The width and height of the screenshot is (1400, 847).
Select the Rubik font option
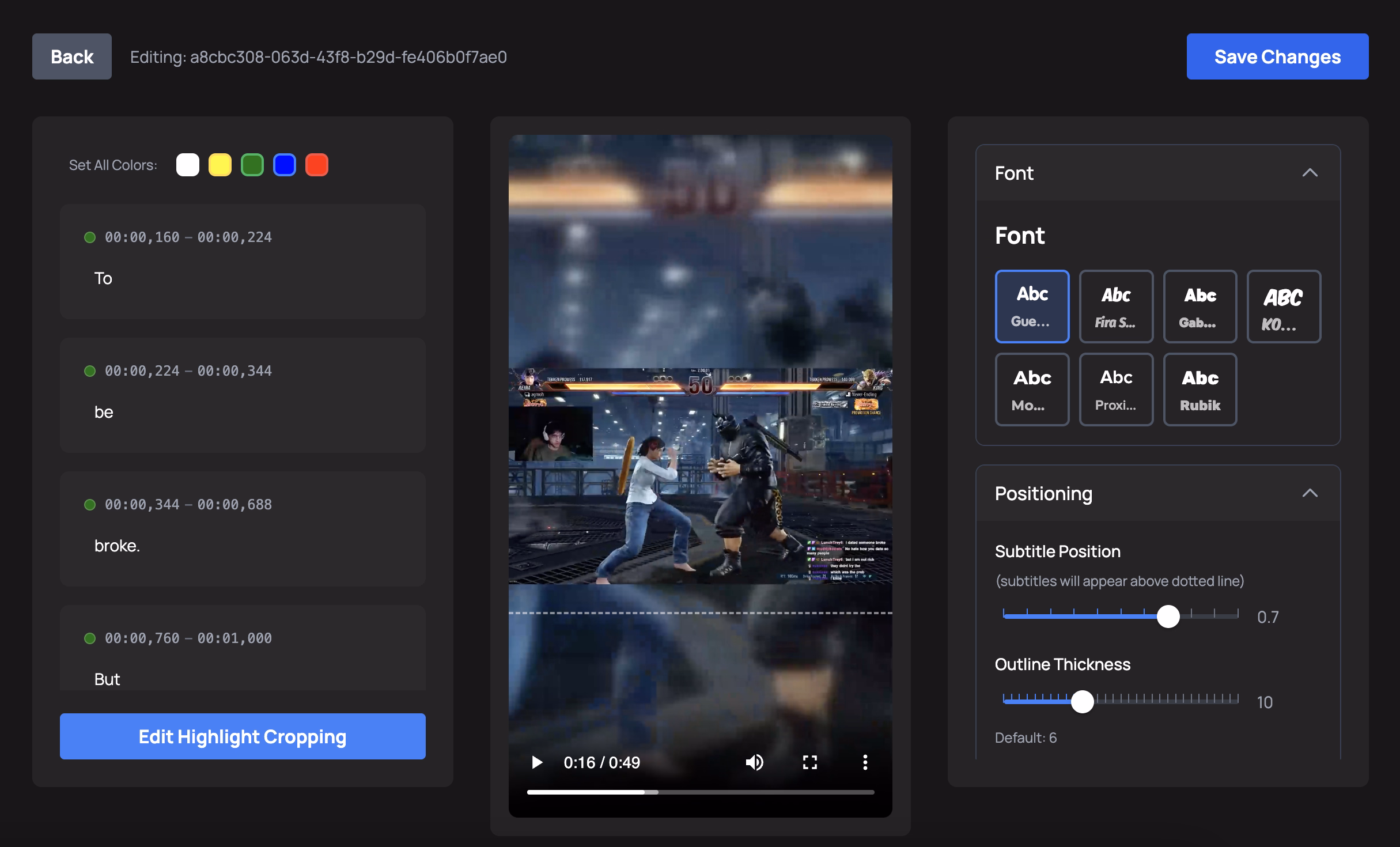coord(1200,390)
